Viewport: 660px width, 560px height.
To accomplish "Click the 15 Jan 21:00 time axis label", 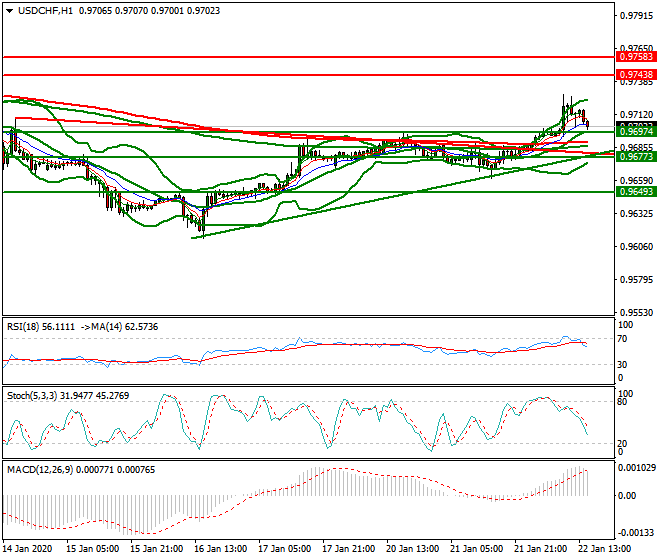I will point(157,549).
